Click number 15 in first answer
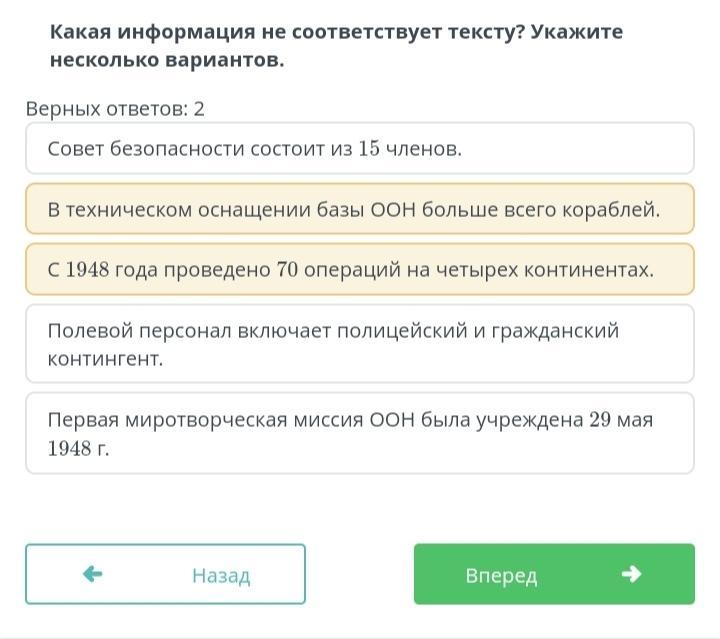 coord(369,149)
